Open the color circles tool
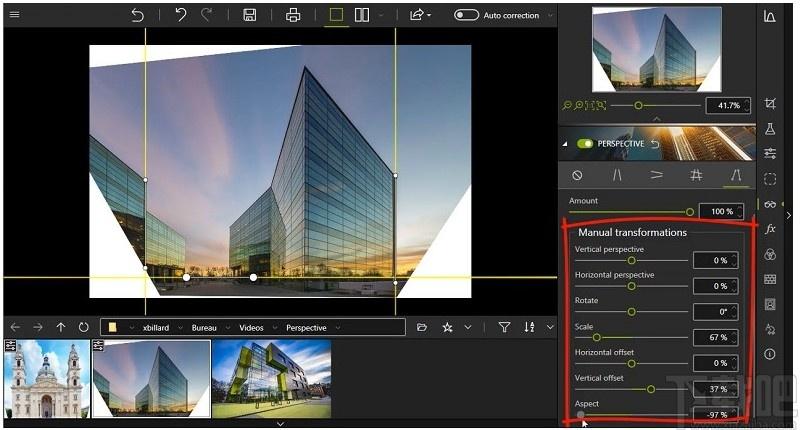This screenshot has height=430, width=800. click(770, 254)
